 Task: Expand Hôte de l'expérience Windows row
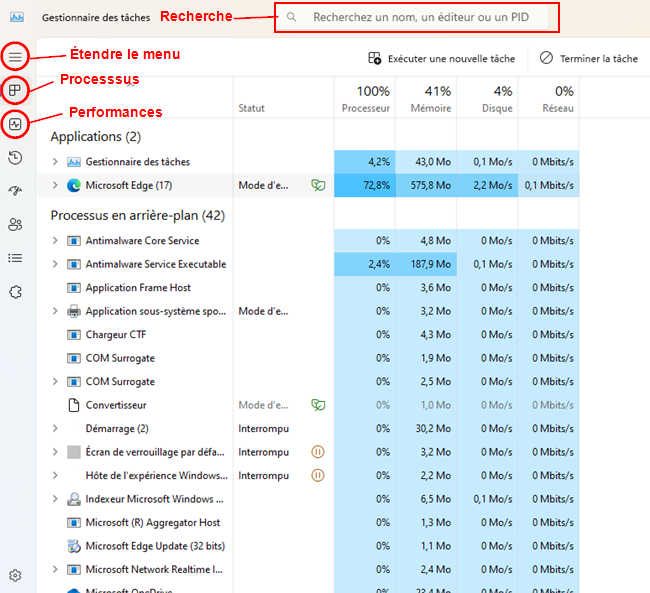point(55,476)
